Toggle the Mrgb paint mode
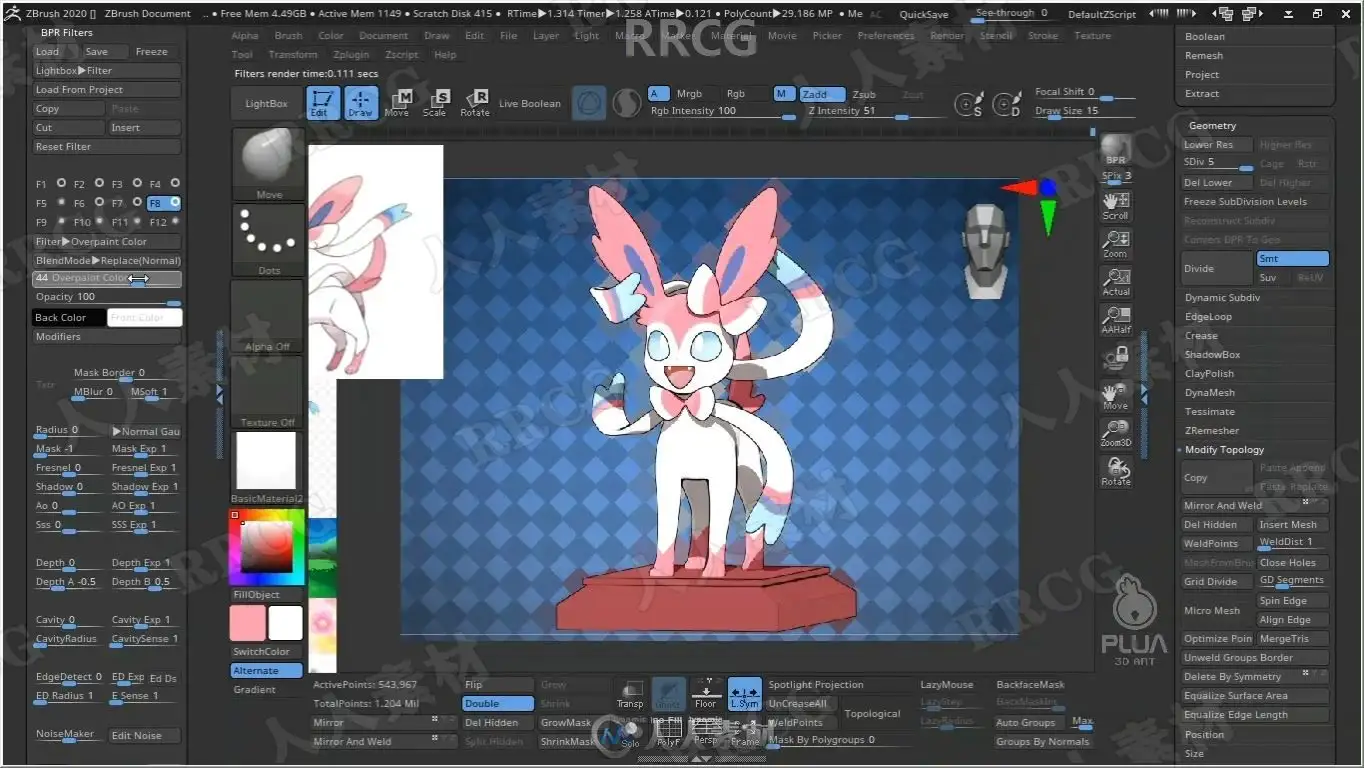The image size is (1364, 768). (689, 94)
